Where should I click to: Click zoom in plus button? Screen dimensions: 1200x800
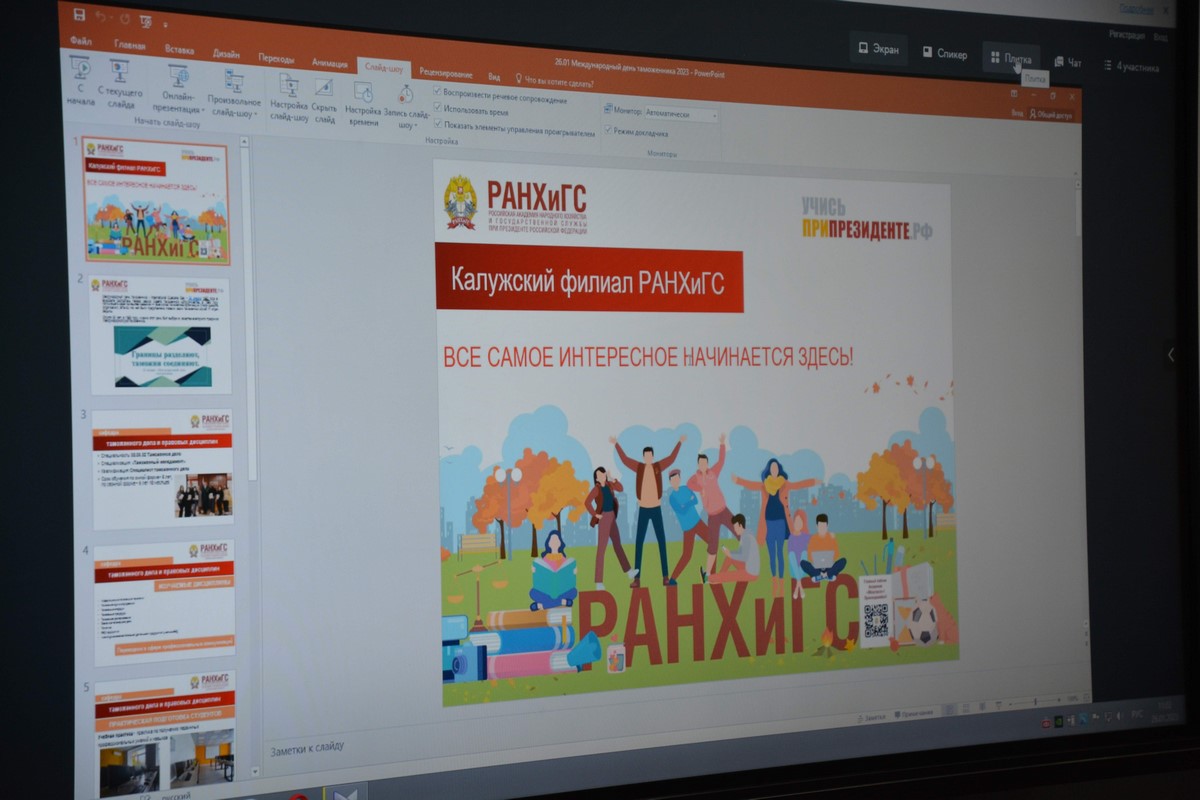(x=1059, y=699)
